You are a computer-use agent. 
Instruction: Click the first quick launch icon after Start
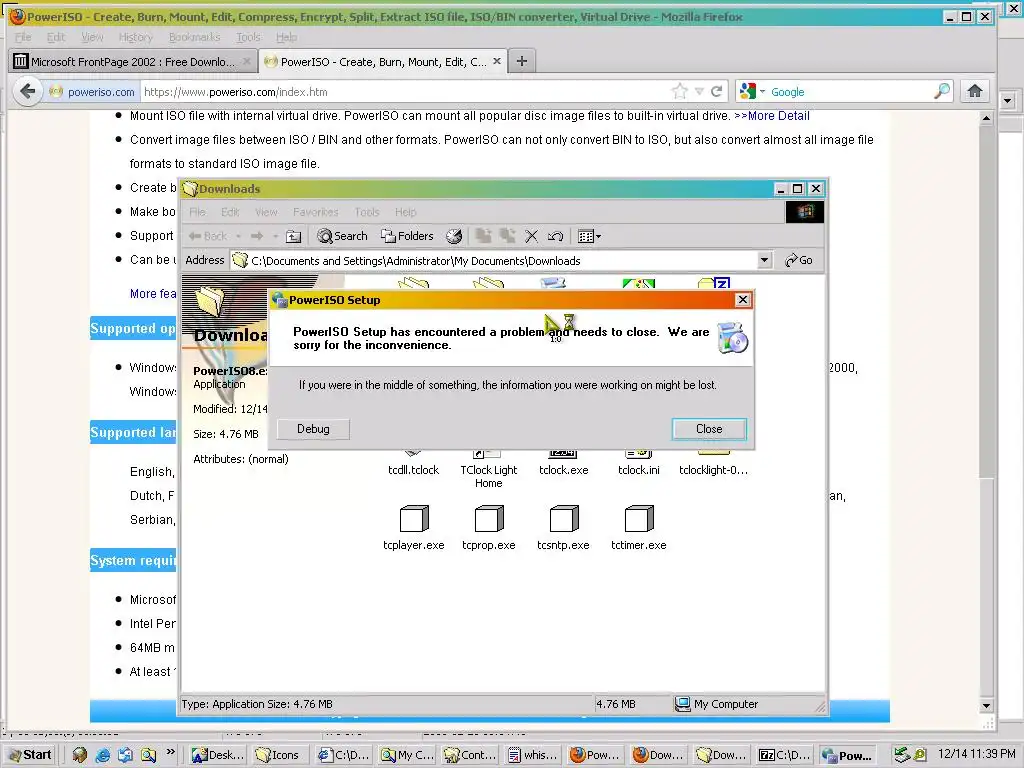[80, 755]
